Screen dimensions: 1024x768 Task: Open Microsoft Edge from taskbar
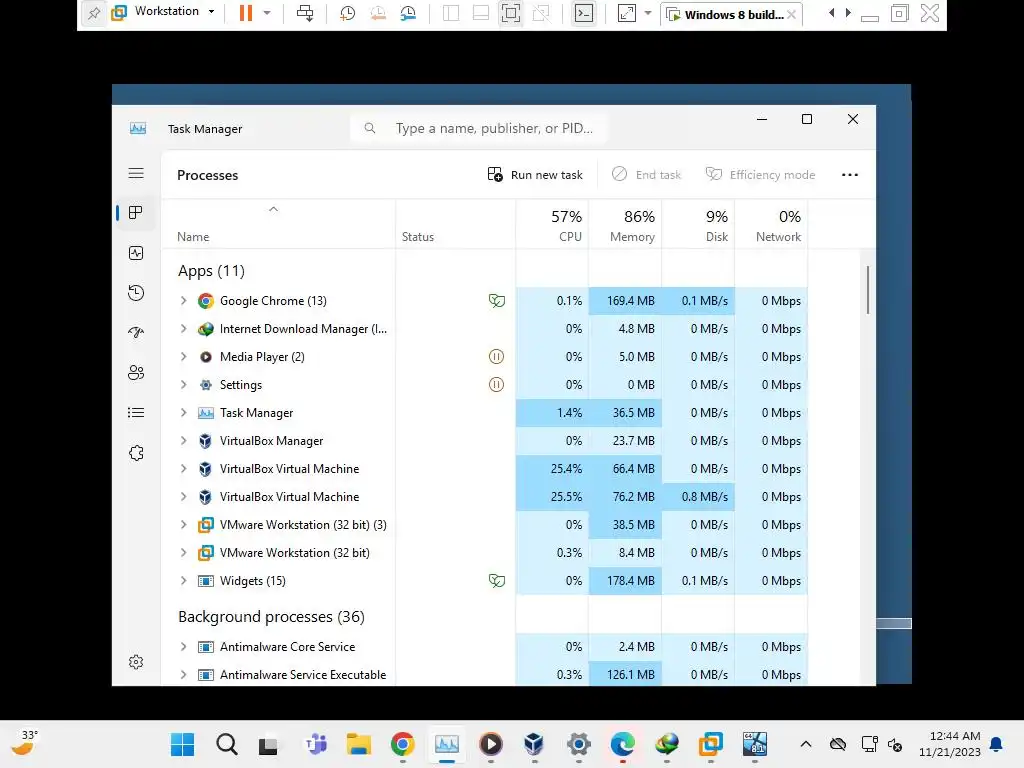[622, 744]
